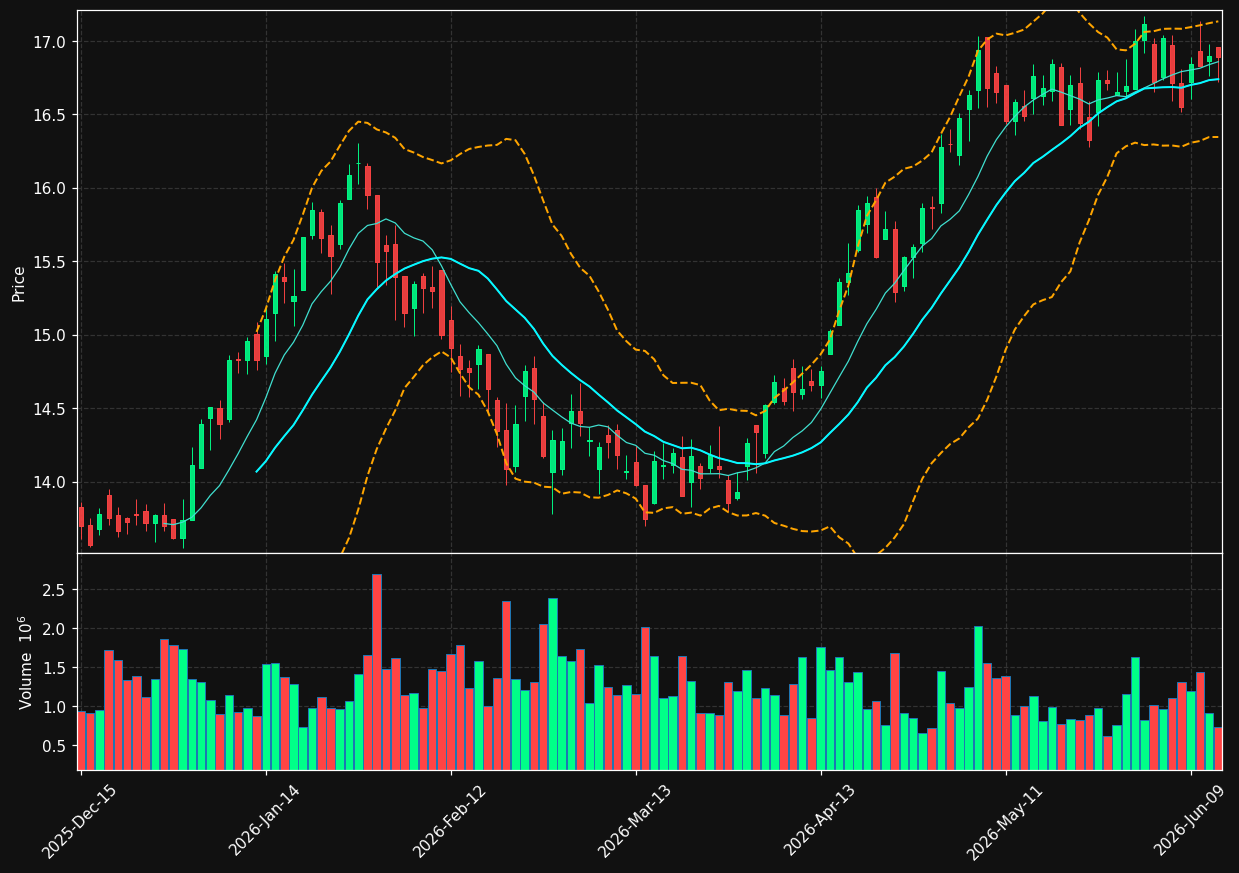Select the 2026-Jan-14 date label

[264, 821]
